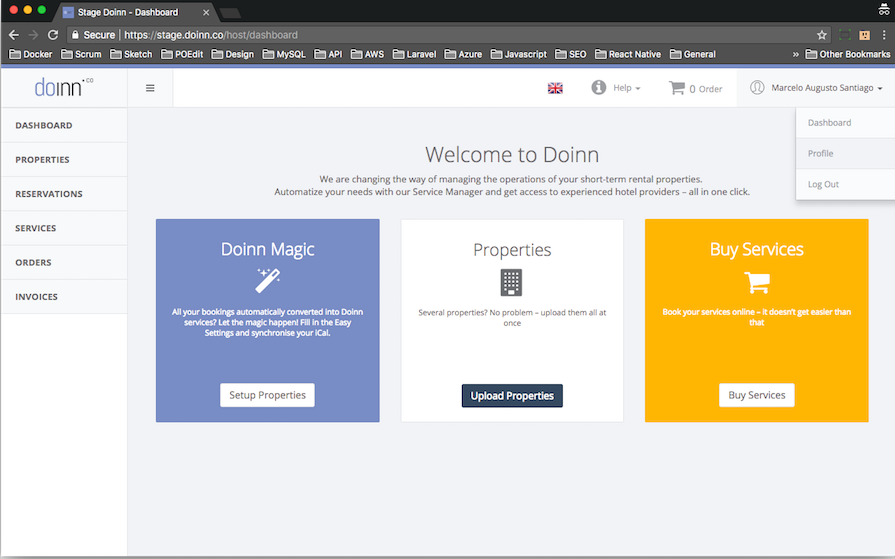Click the green bracket extension icon
Image resolution: width=895 pixels, height=559 pixels.
pos(845,35)
